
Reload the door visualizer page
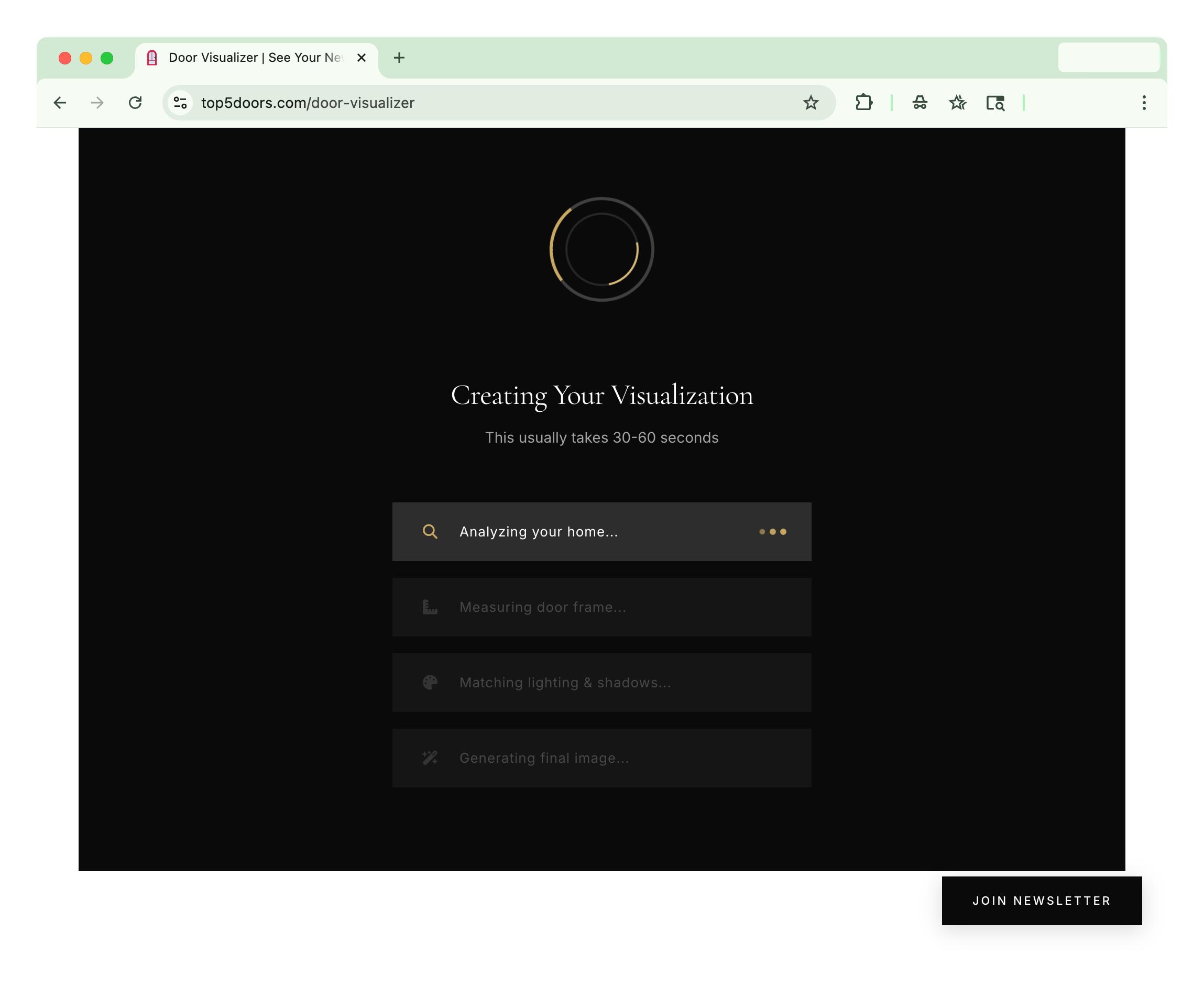click(x=136, y=103)
